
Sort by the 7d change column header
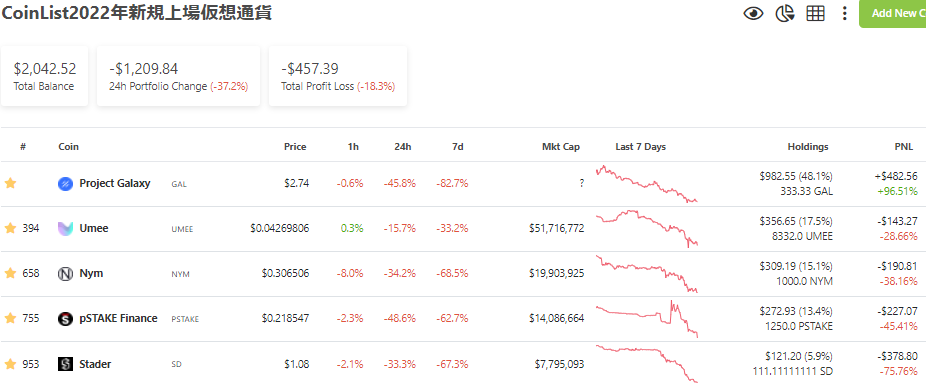coord(457,147)
